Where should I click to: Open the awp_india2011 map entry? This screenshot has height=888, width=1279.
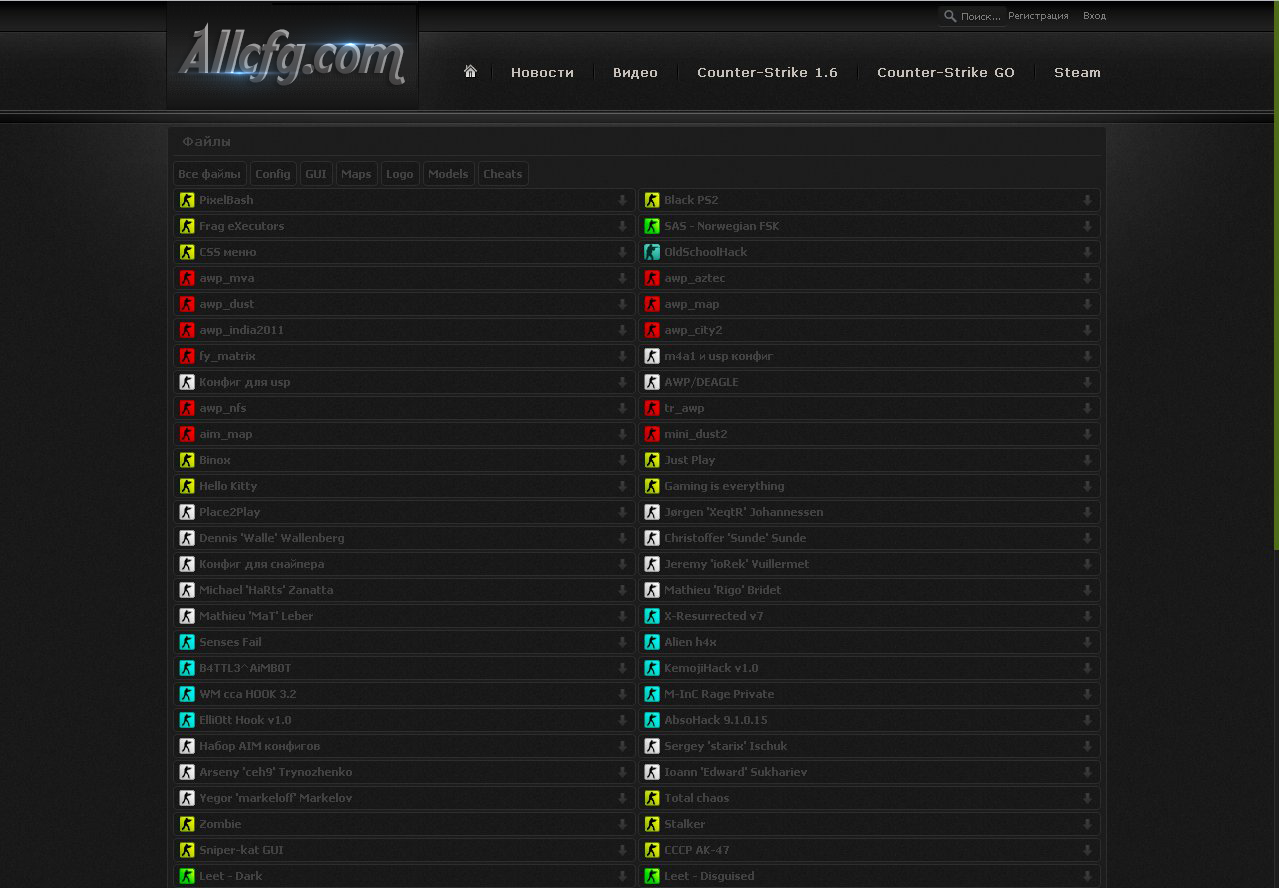point(403,330)
